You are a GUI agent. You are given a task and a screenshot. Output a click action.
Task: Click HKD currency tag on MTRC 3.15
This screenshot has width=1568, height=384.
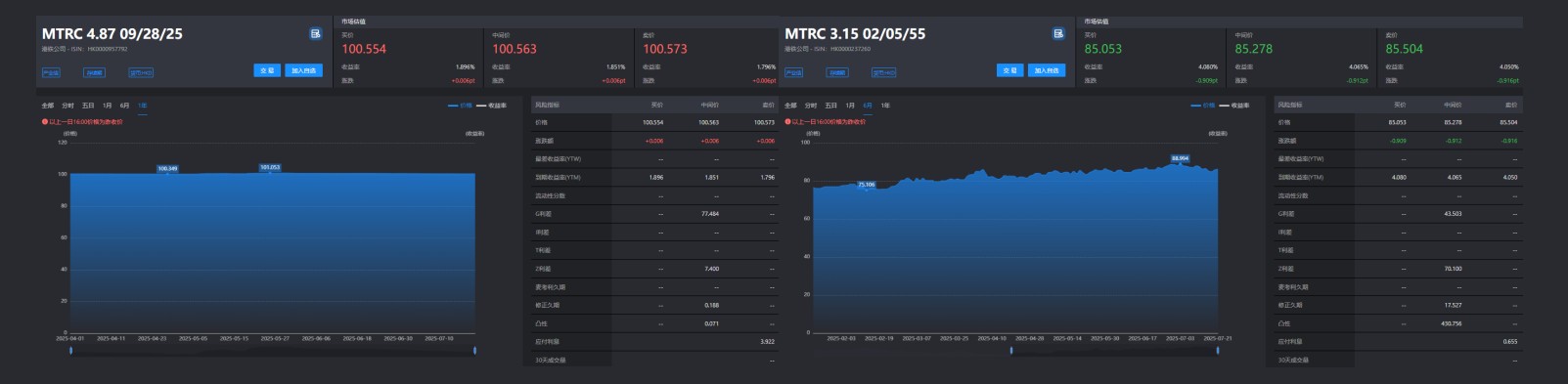(x=883, y=72)
